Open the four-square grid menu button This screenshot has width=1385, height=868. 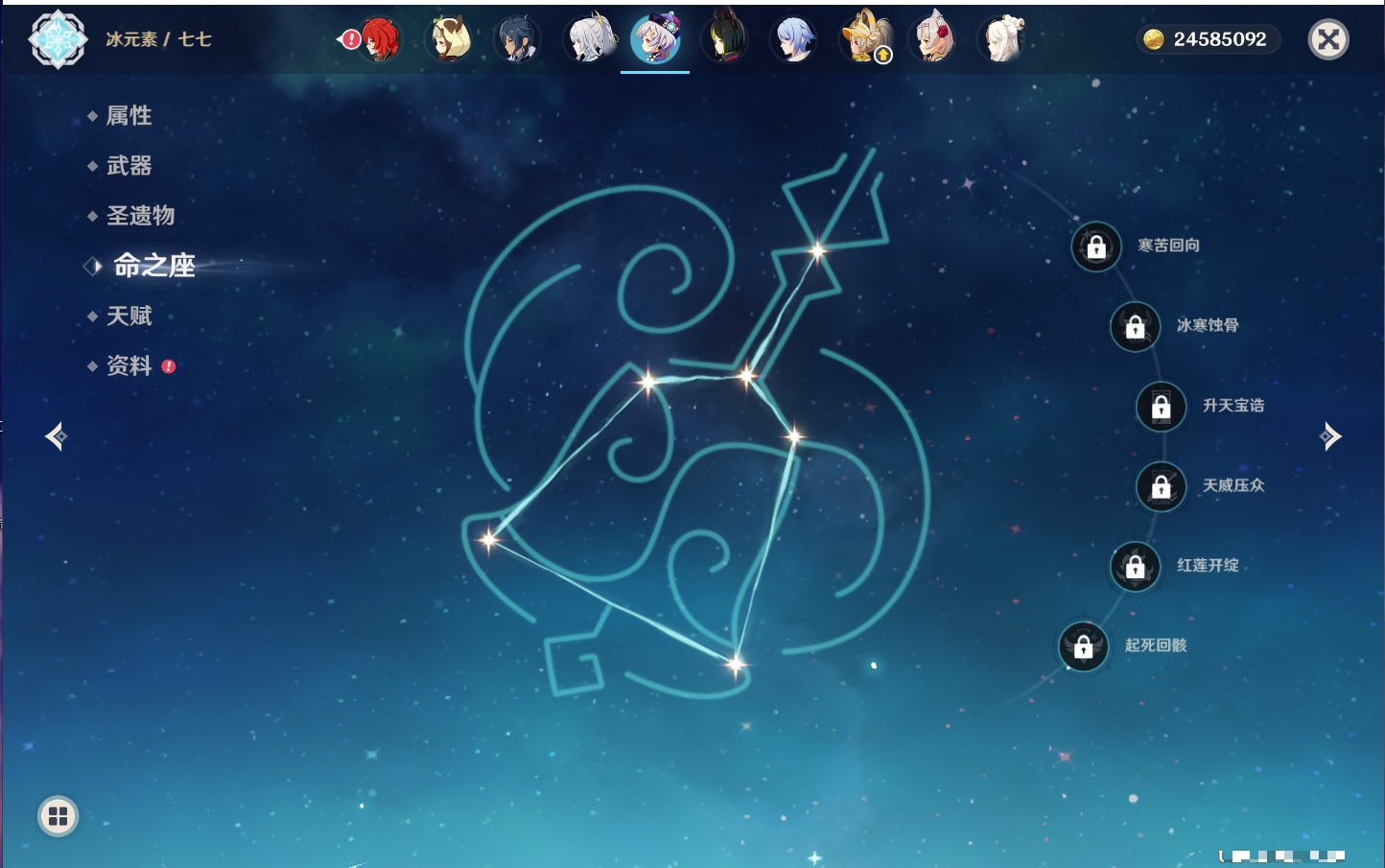click(x=58, y=816)
